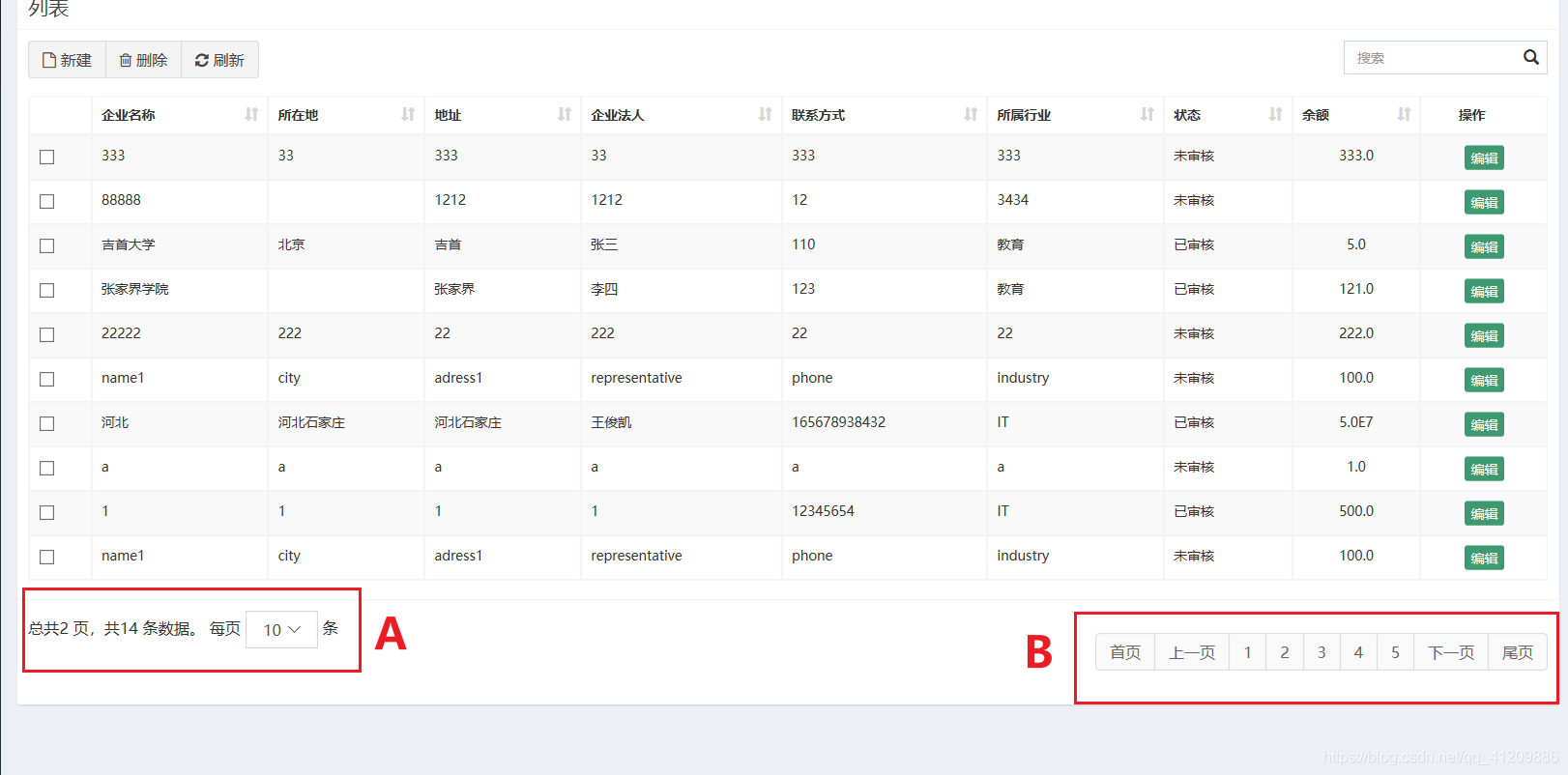Sort by 企业名称 column sort icon

pos(251,115)
